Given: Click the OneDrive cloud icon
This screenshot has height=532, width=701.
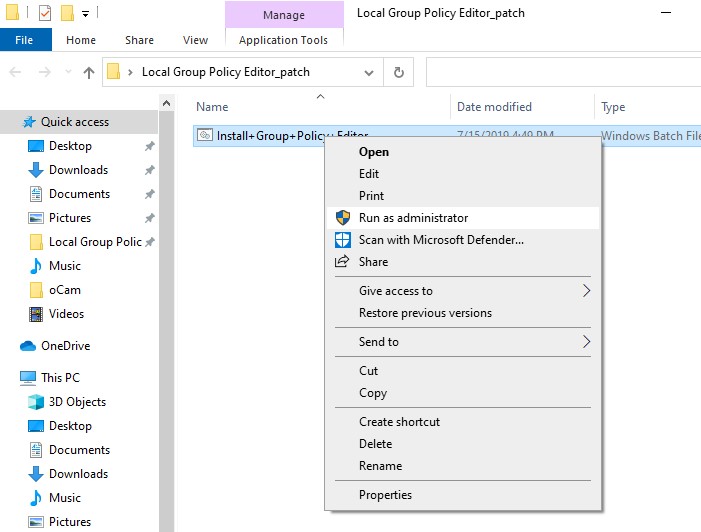Looking at the screenshot, I should (28, 346).
